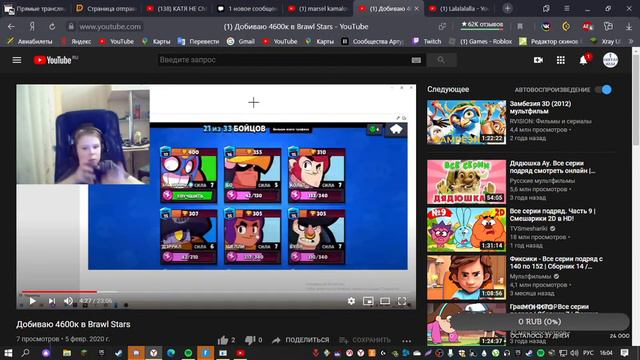
Task: Click the browser back arrow
Action: (x=11, y=27)
